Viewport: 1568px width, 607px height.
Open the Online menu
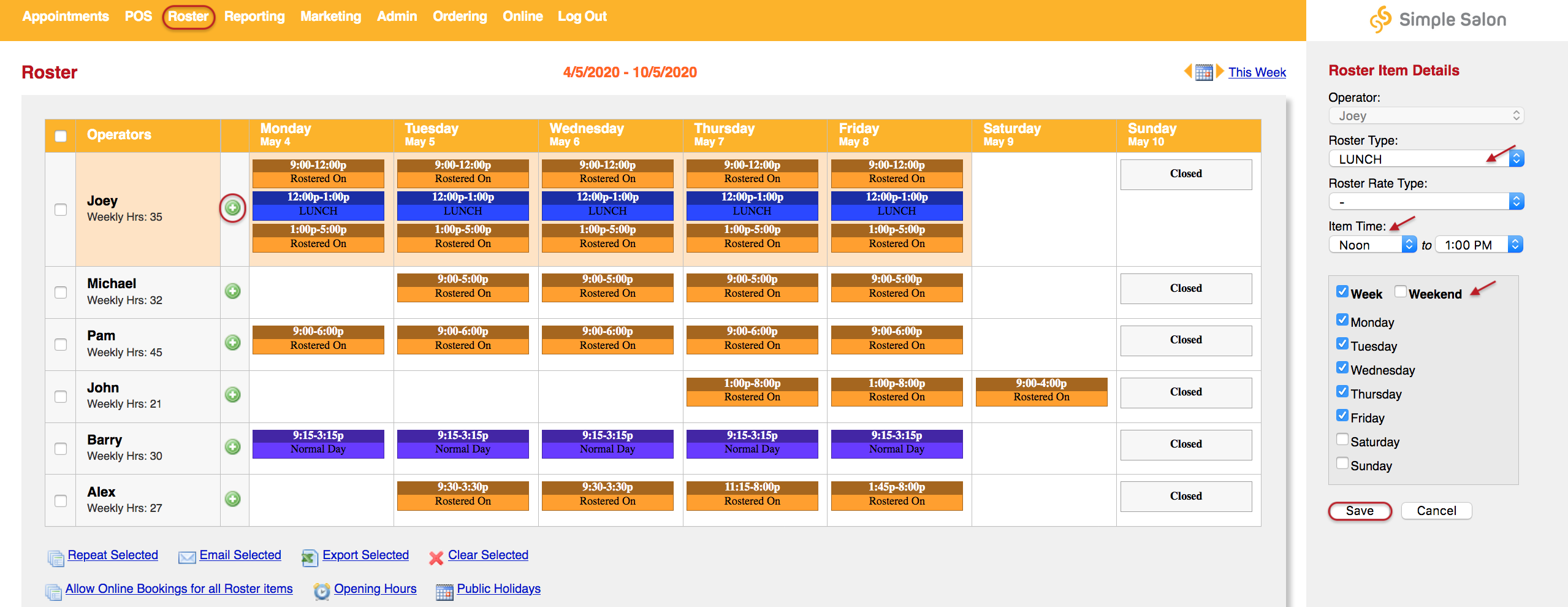pos(522,17)
